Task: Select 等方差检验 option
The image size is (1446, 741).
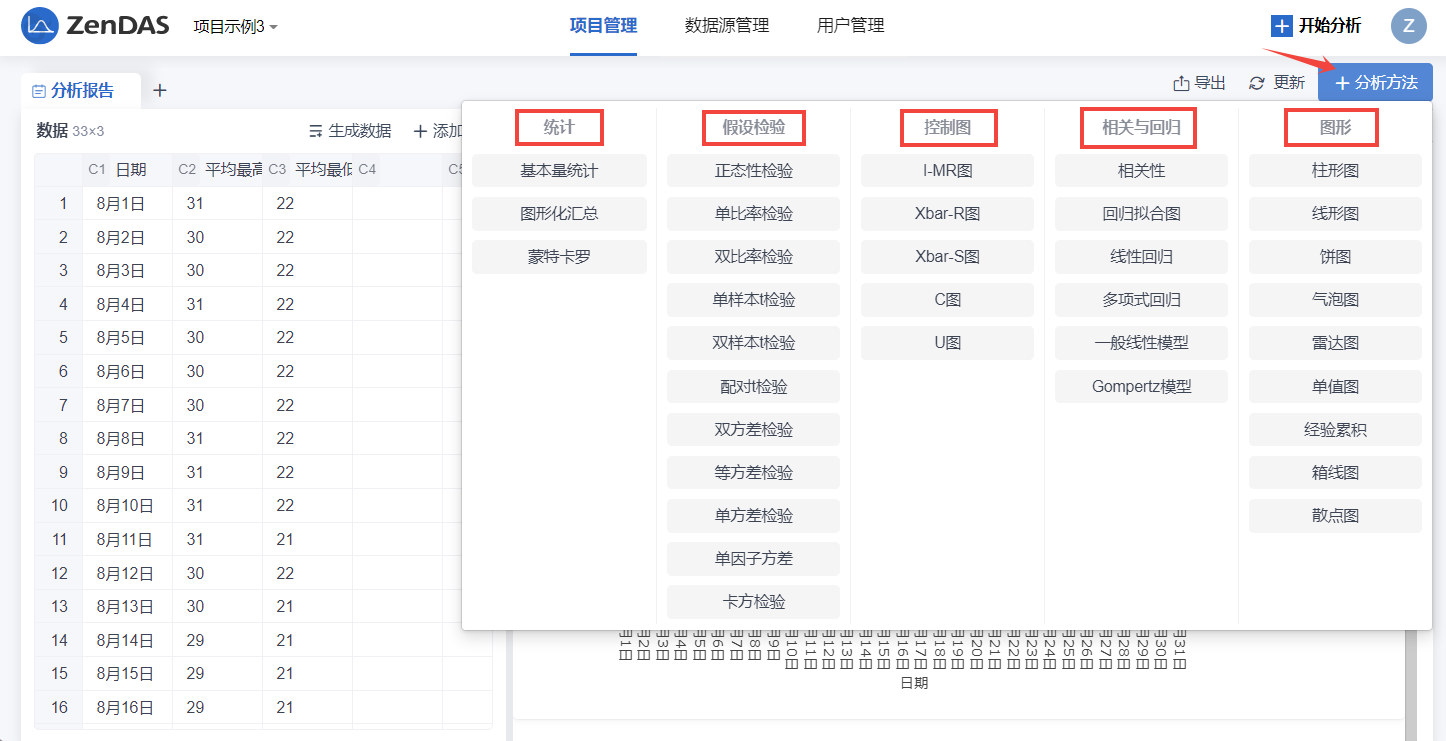Action: 753,473
